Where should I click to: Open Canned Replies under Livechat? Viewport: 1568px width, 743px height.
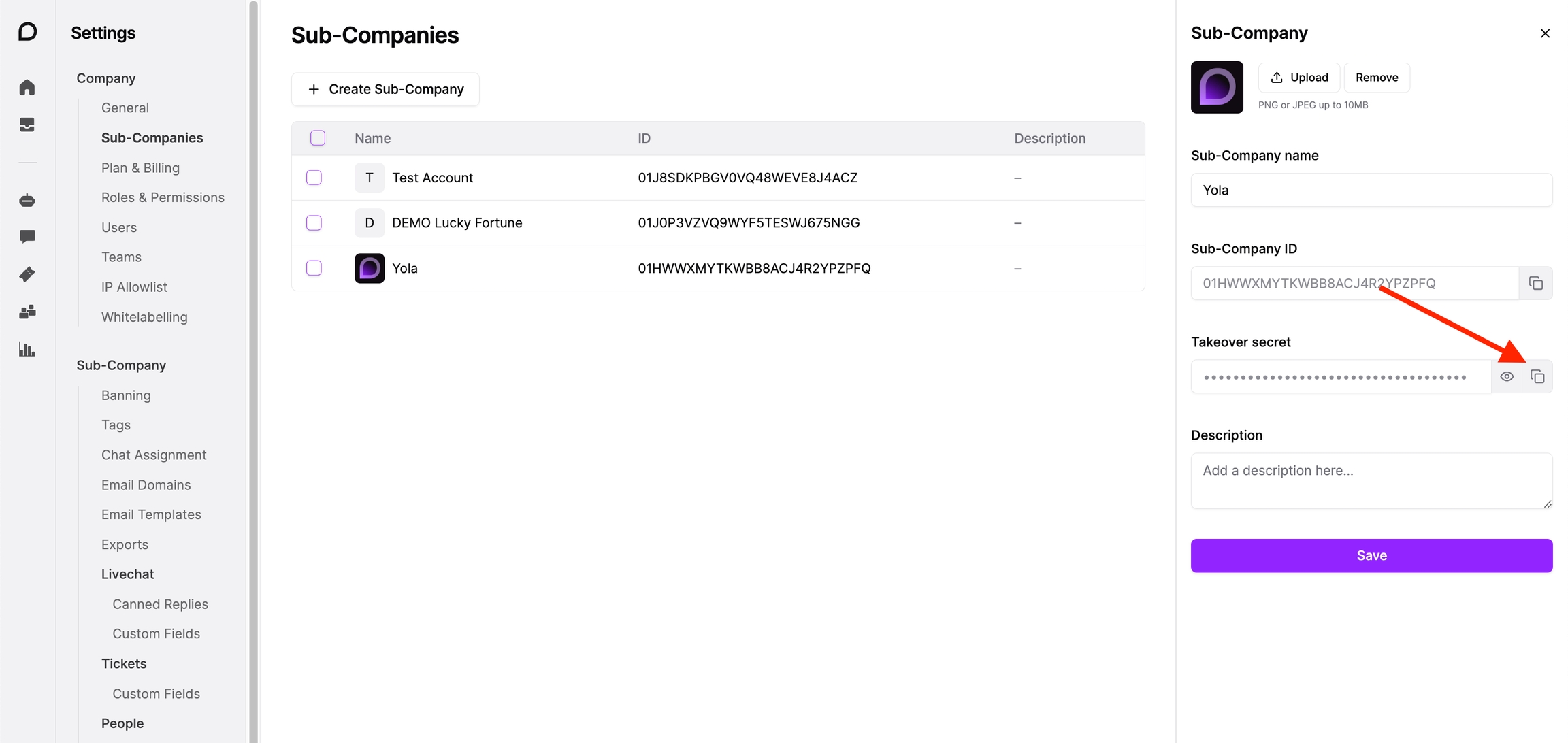(x=160, y=604)
